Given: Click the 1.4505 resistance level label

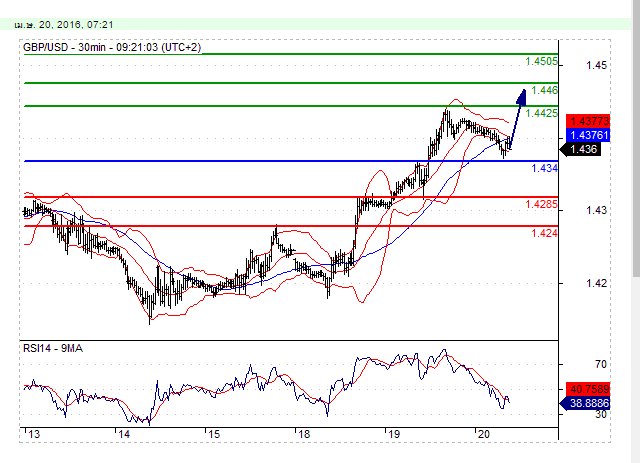Looking at the screenshot, I should [541, 62].
